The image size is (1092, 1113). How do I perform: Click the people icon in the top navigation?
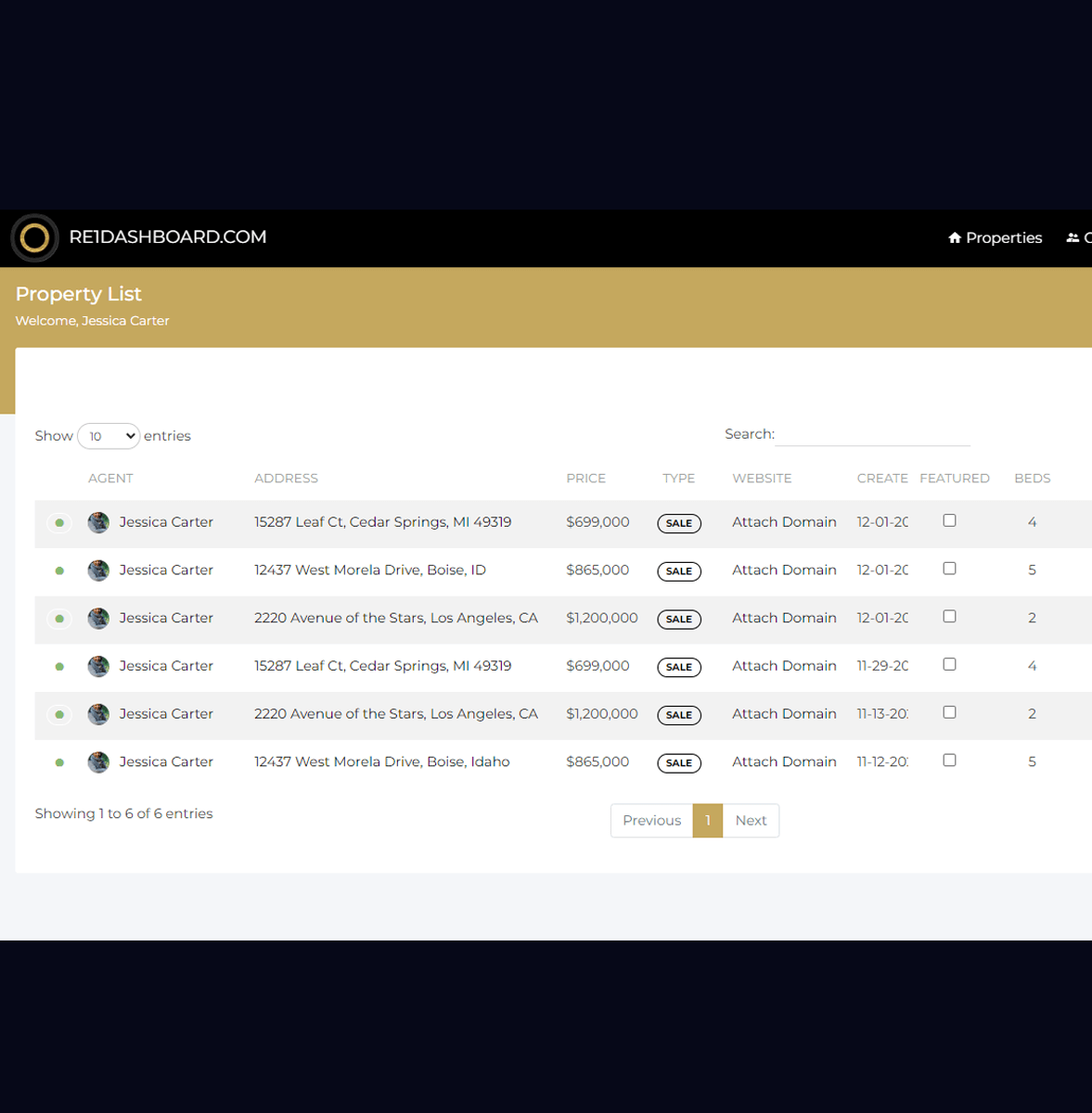[x=1073, y=238]
